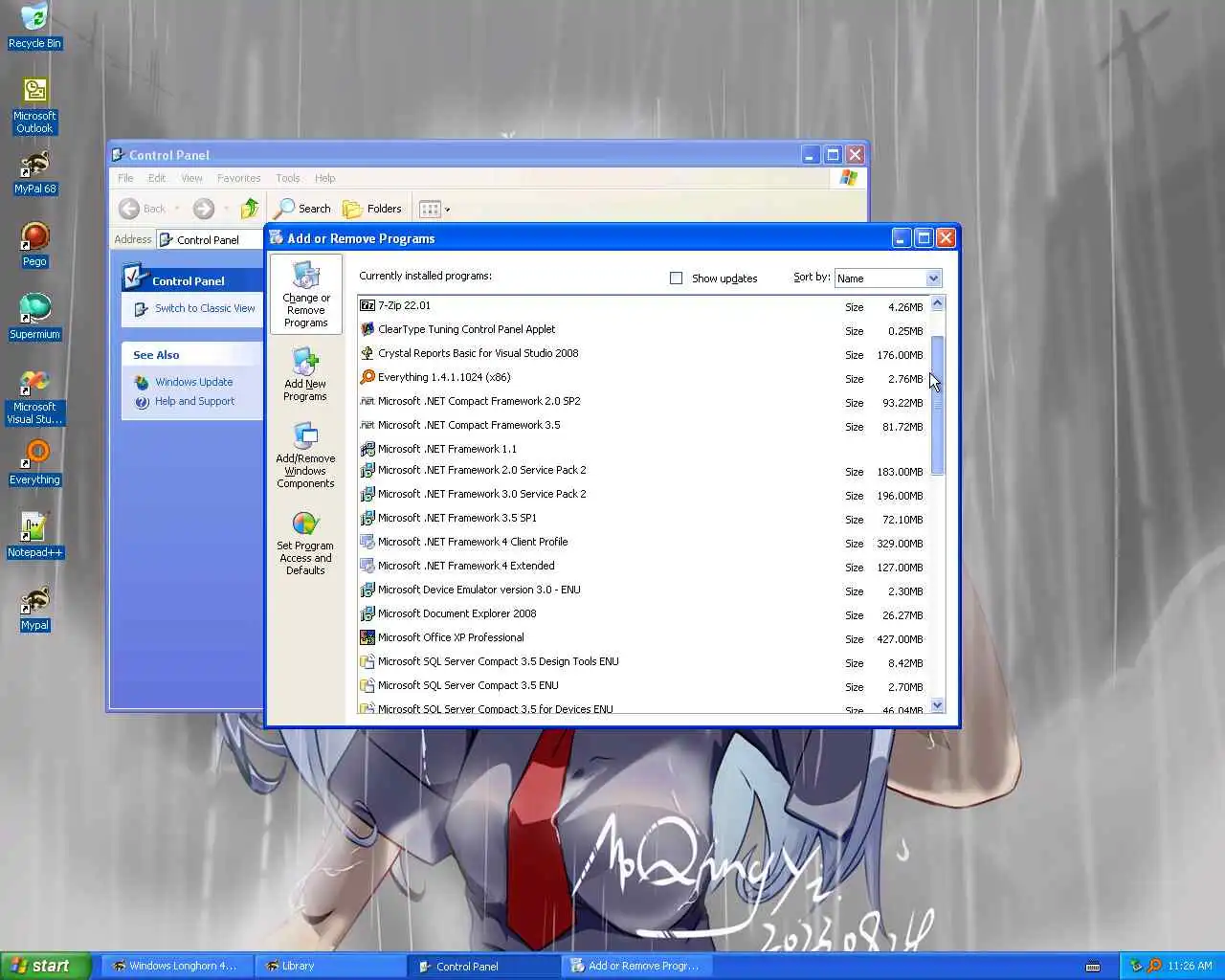1225x980 pixels.
Task: Open Microsoft Outlook desktop icon
Action: 34,105
